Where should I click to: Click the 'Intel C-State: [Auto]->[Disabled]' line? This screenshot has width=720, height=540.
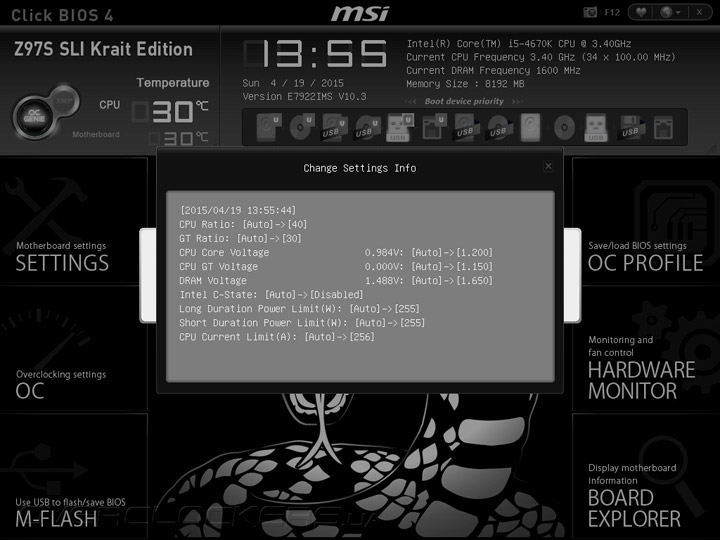(271, 295)
